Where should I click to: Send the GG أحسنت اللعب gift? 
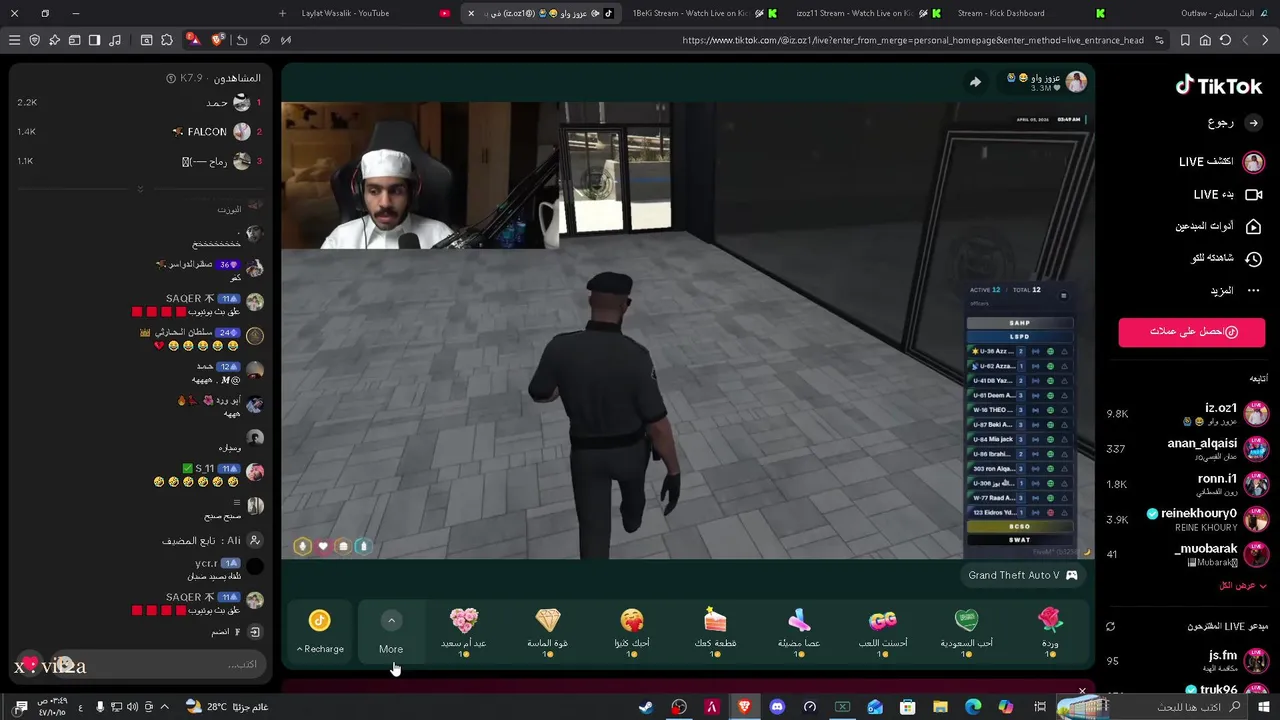(x=883, y=631)
